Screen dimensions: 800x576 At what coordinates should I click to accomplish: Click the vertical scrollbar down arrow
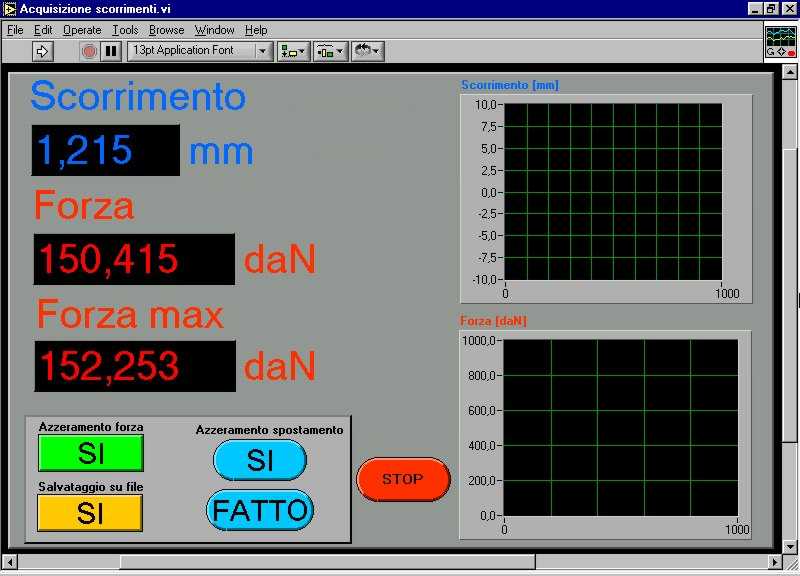coord(790,546)
